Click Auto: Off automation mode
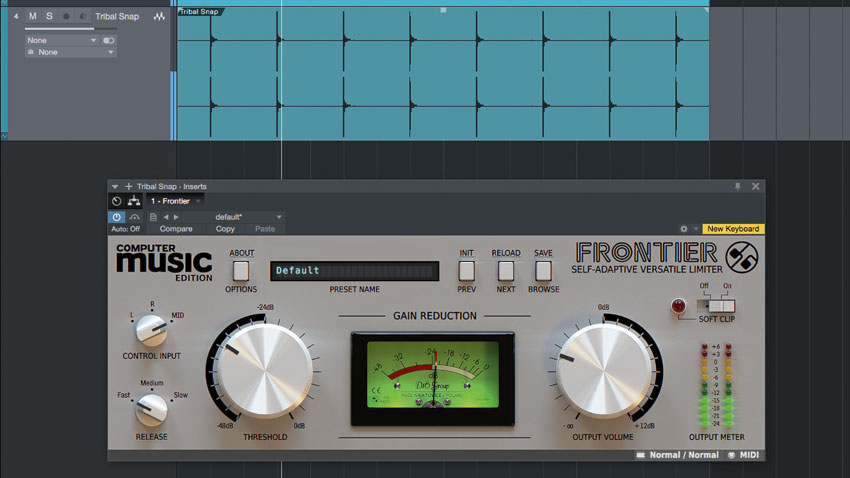 pyautogui.click(x=125, y=229)
